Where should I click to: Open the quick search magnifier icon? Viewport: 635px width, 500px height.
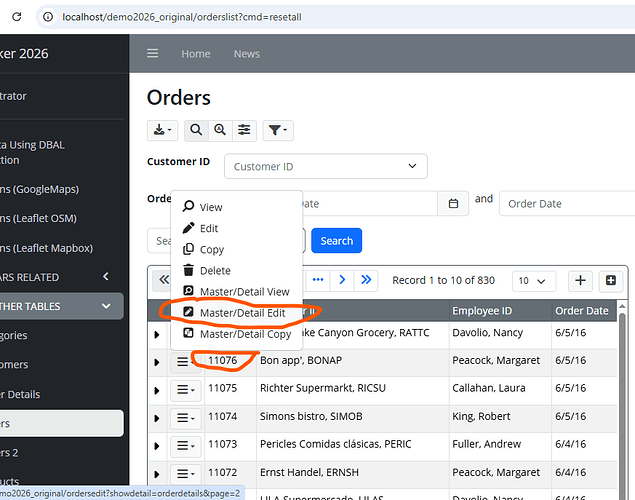tap(196, 130)
